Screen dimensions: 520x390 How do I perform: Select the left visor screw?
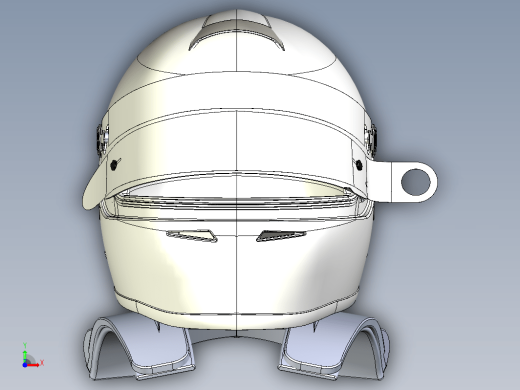coord(114,164)
